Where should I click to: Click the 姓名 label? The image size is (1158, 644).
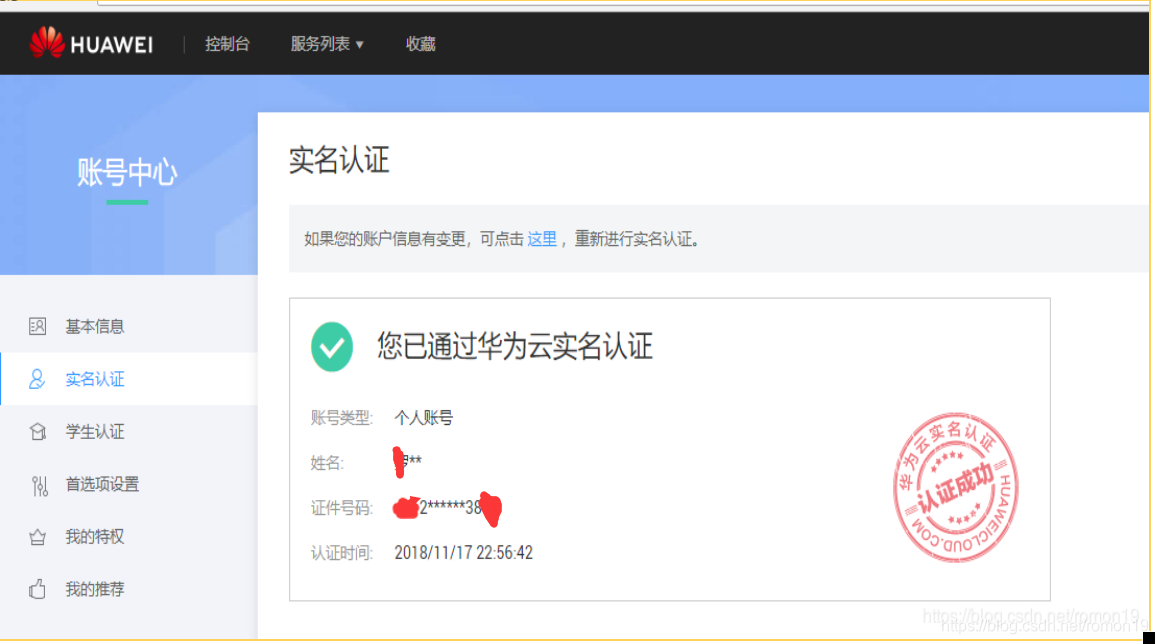pyautogui.click(x=327, y=463)
